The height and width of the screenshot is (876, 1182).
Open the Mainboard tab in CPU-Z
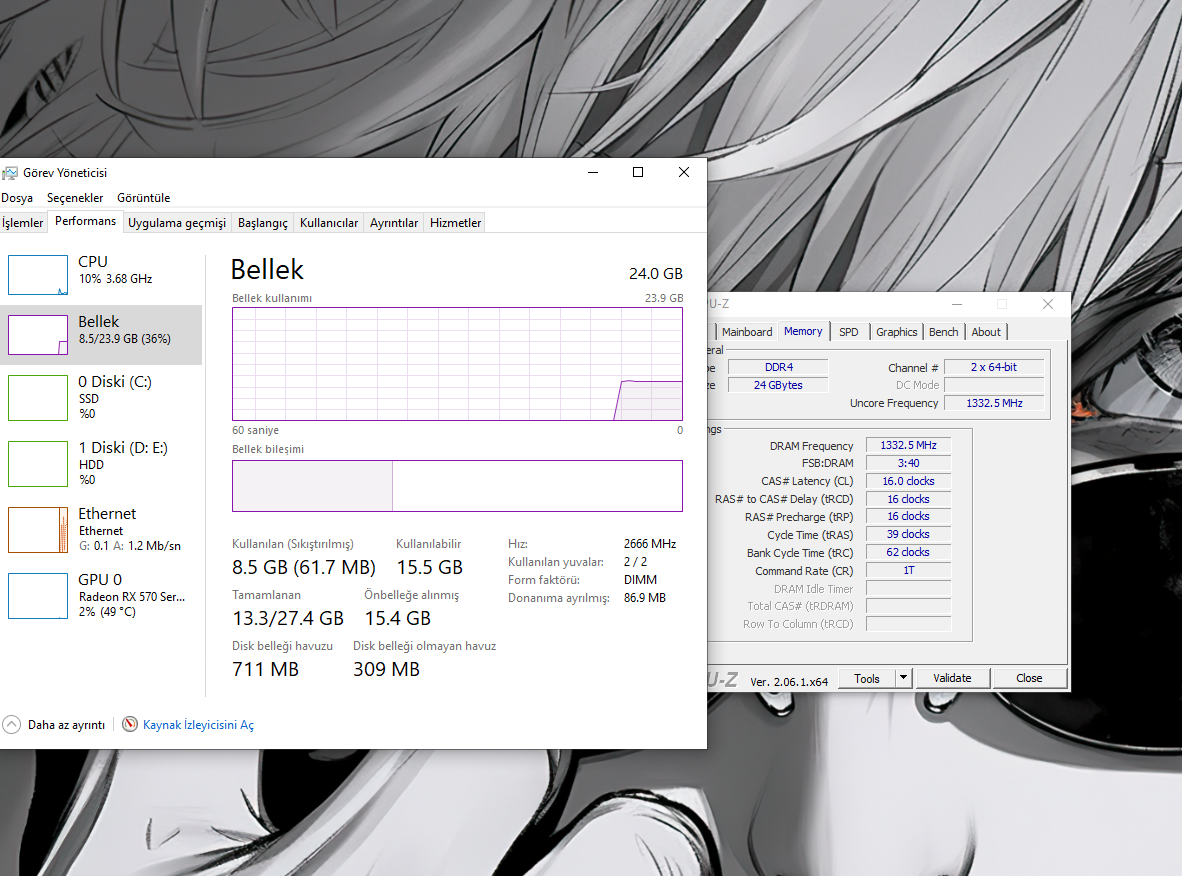(746, 332)
